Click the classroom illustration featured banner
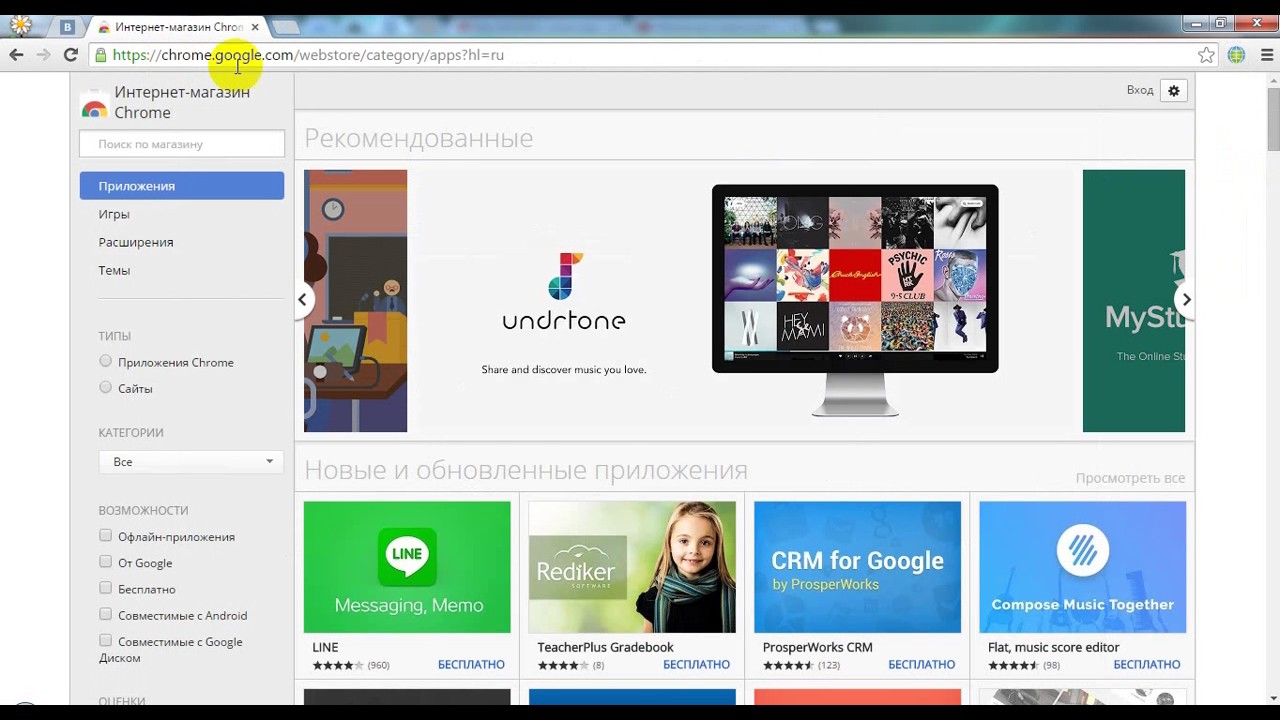Image resolution: width=1280 pixels, height=720 pixels. click(x=355, y=301)
